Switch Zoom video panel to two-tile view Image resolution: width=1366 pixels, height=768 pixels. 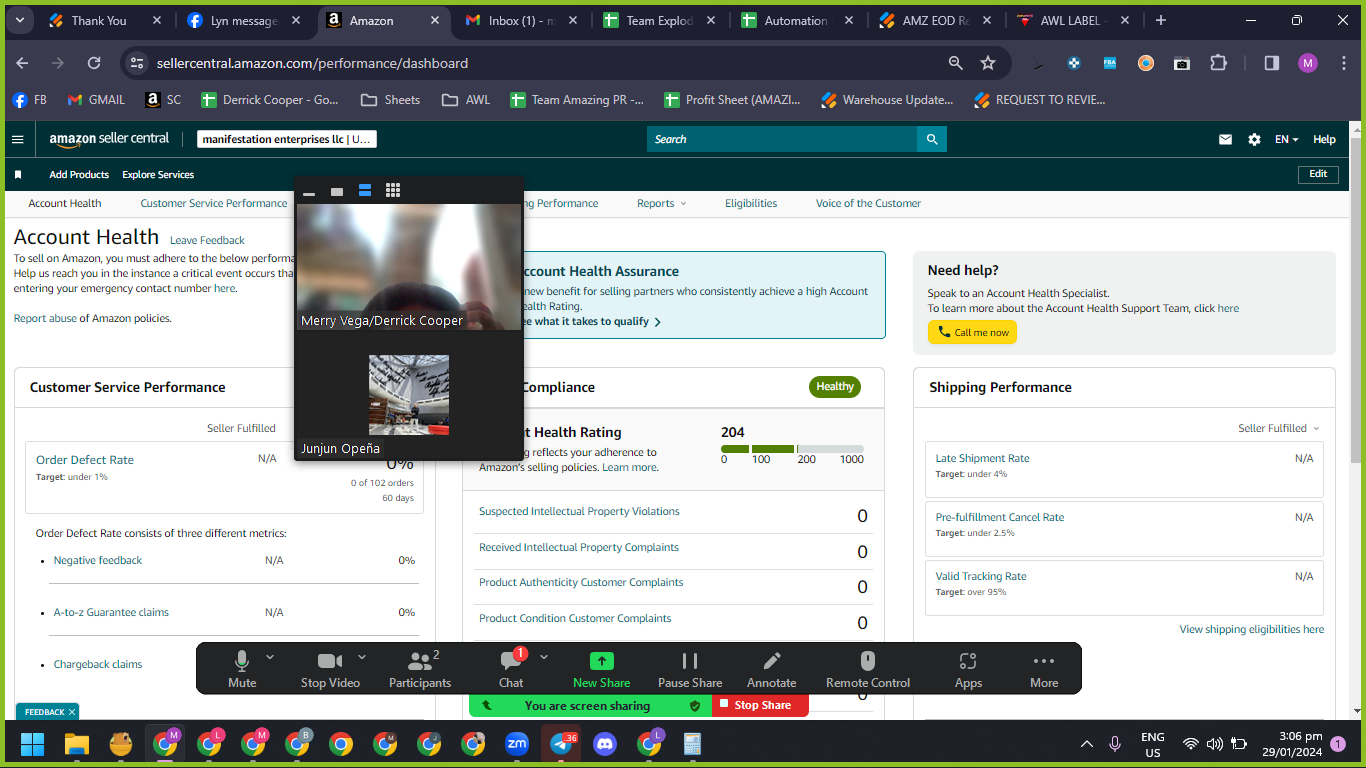pyautogui.click(x=365, y=191)
